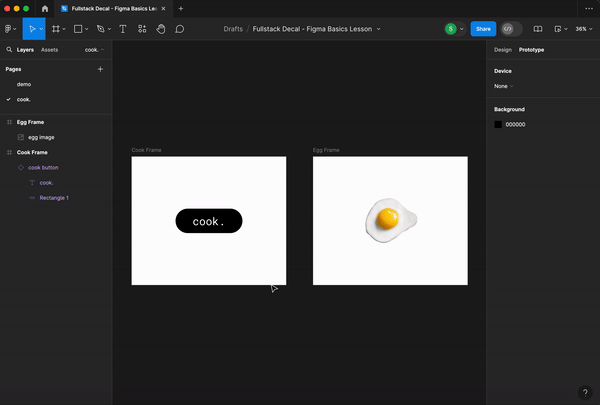This screenshot has width=600, height=405.
Task: Switch to the Design tab
Action: 502,50
